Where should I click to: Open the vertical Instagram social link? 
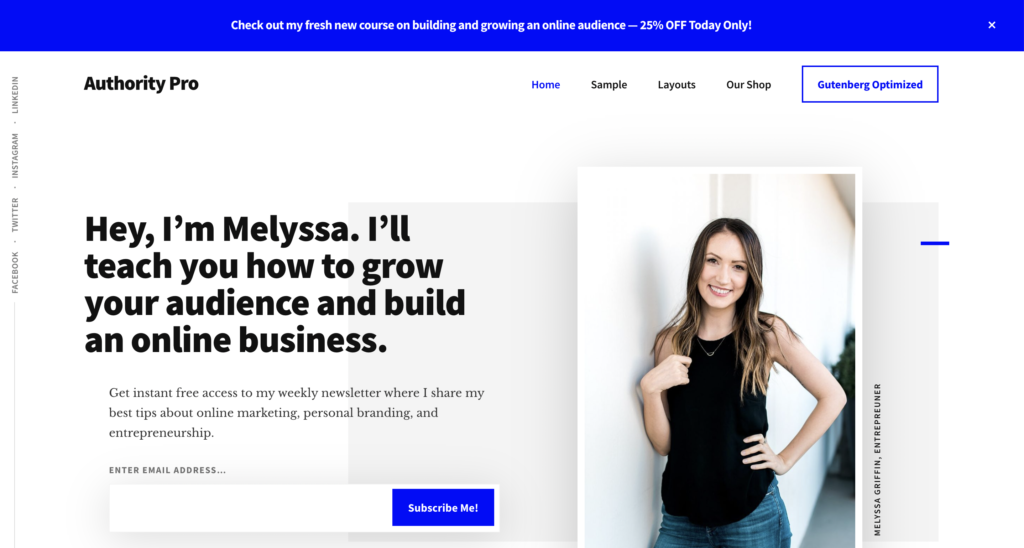(x=15, y=155)
